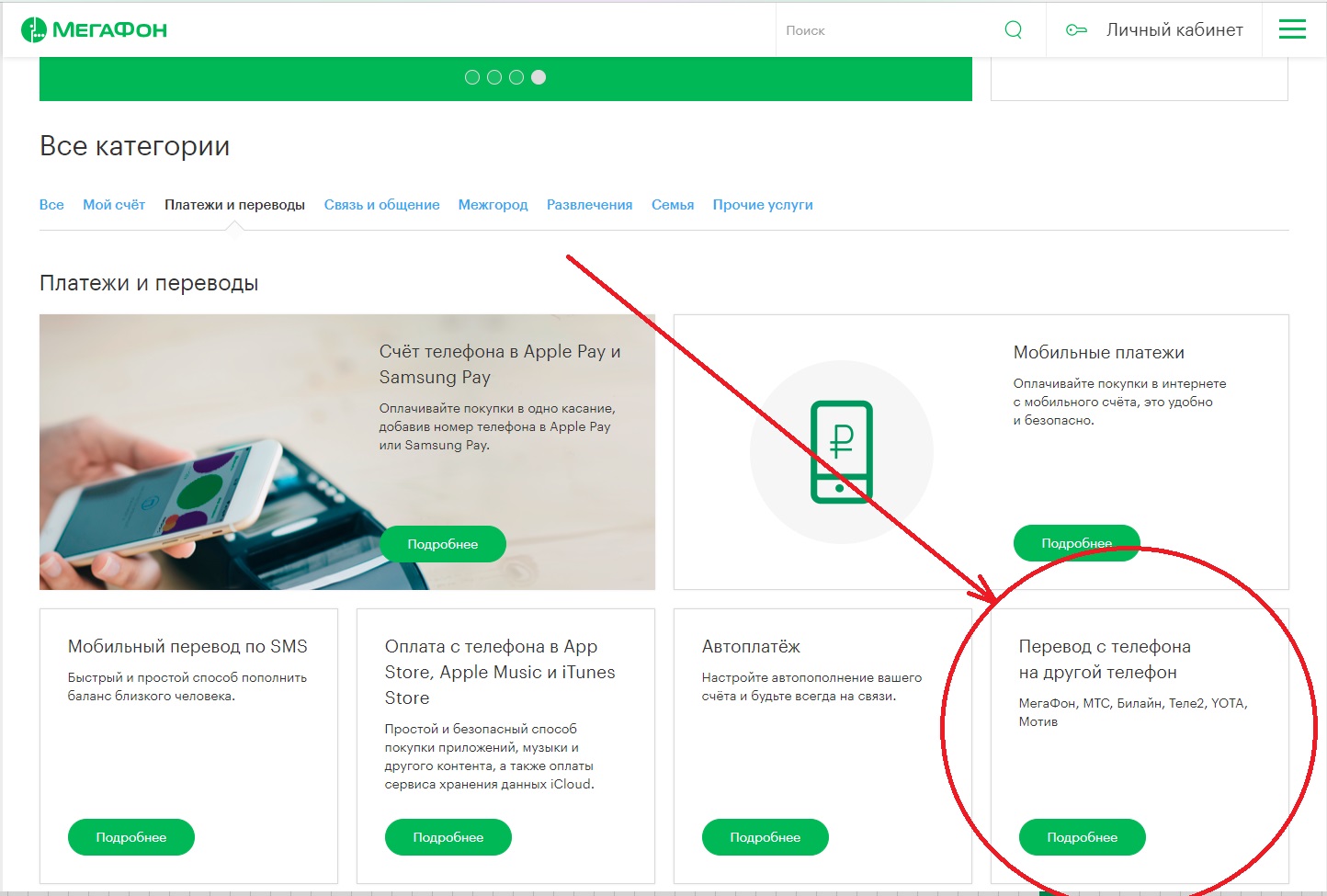The height and width of the screenshot is (896, 1327).
Task: Open Личный кабинет
Action: 1174,30
